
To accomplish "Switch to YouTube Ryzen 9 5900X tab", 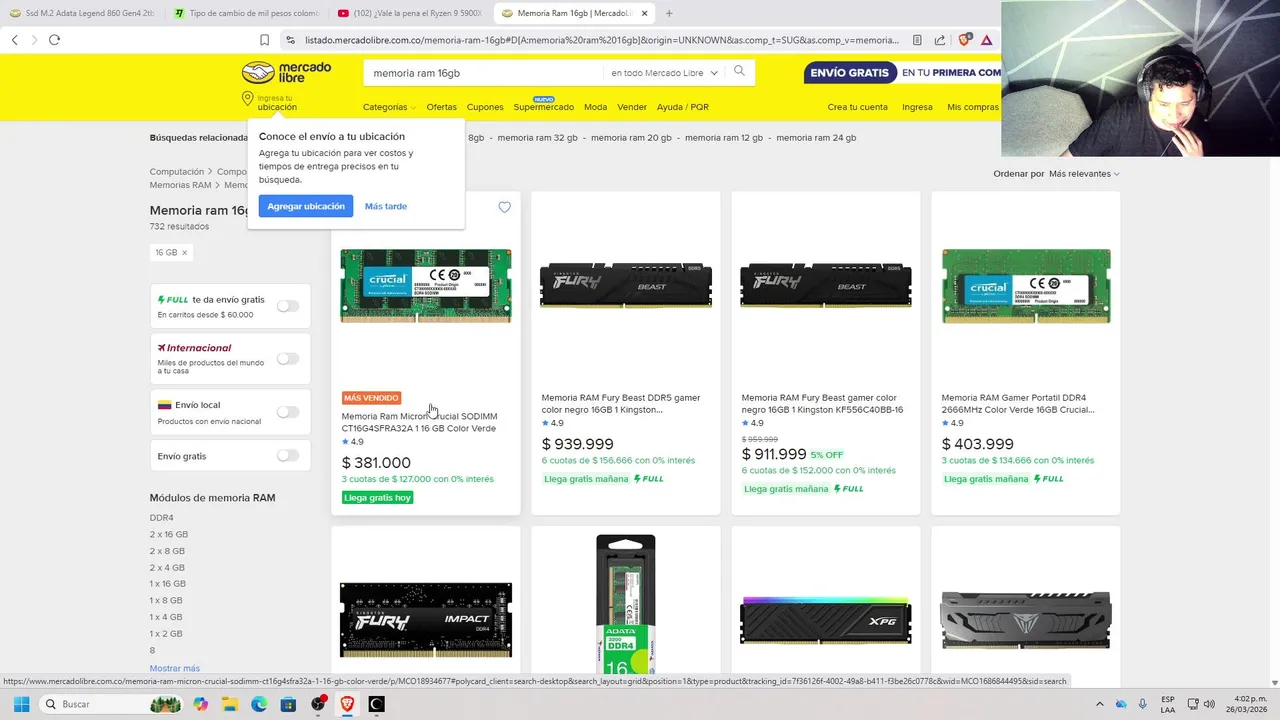I will click(408, 13).
